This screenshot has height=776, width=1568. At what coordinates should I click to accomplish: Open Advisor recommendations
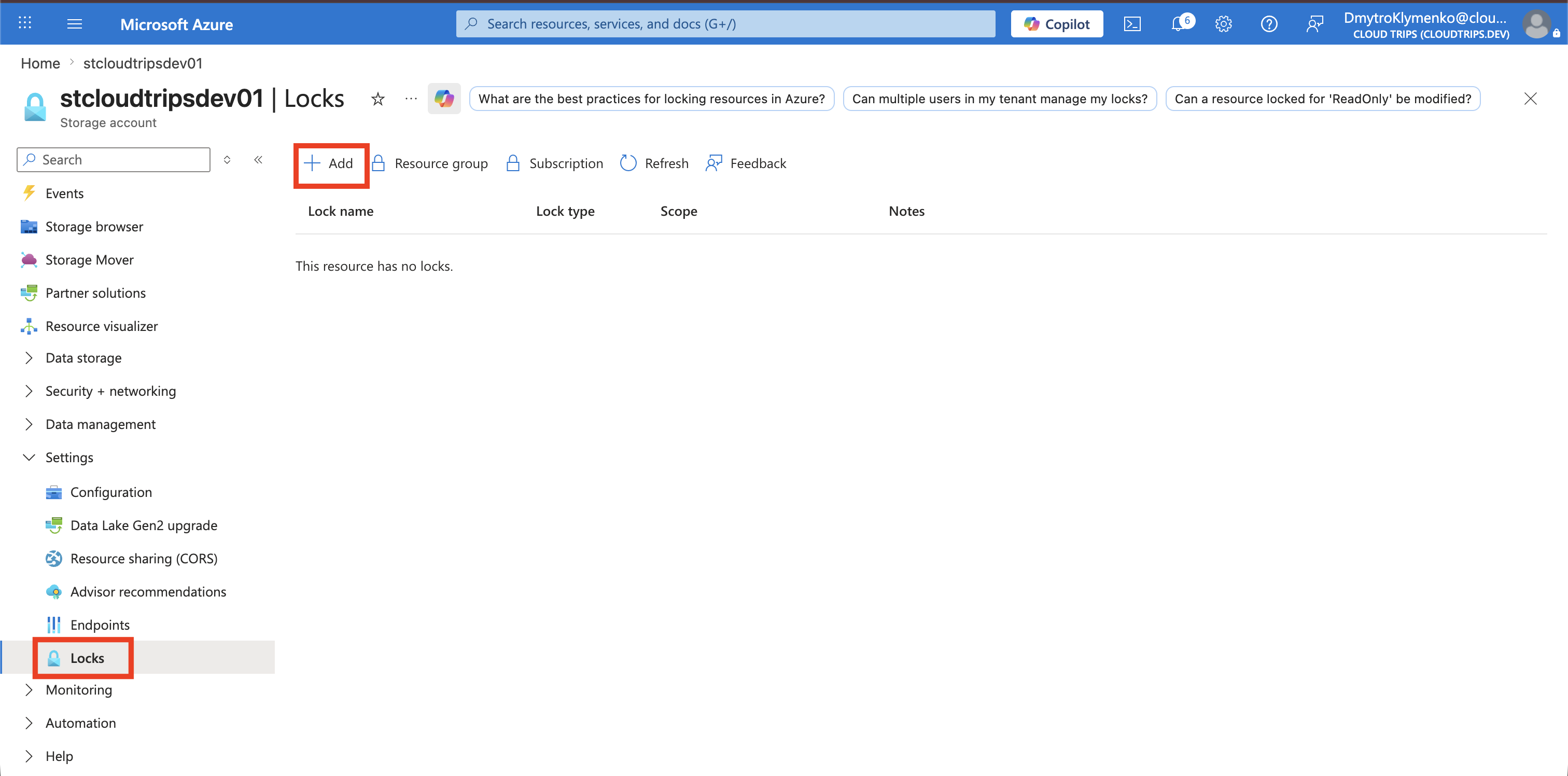(x=148, y=592)
